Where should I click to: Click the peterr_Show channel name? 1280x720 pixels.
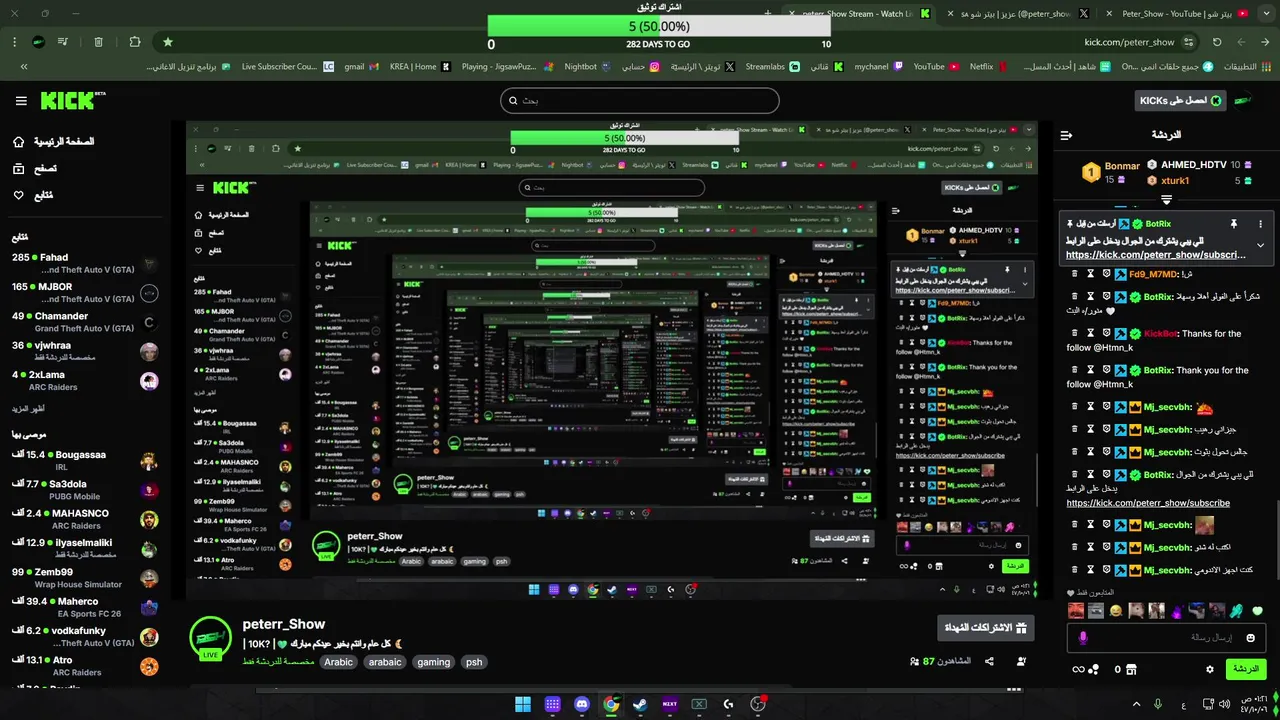[284, 624]
